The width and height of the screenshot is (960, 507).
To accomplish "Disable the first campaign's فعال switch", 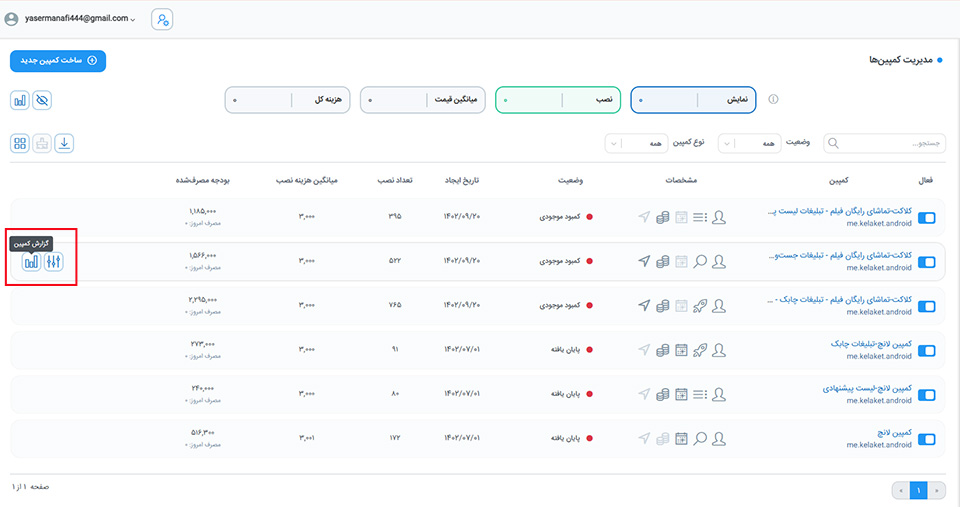I will (x=926, y=218).
